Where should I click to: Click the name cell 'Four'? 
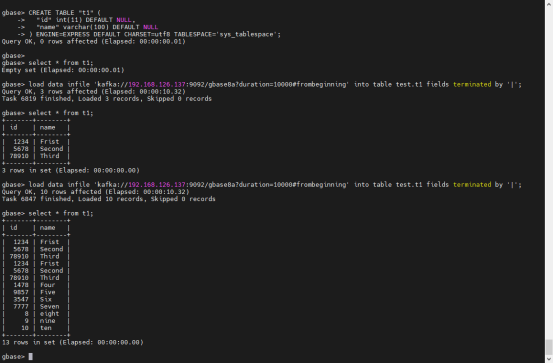[x=47, y=285]
